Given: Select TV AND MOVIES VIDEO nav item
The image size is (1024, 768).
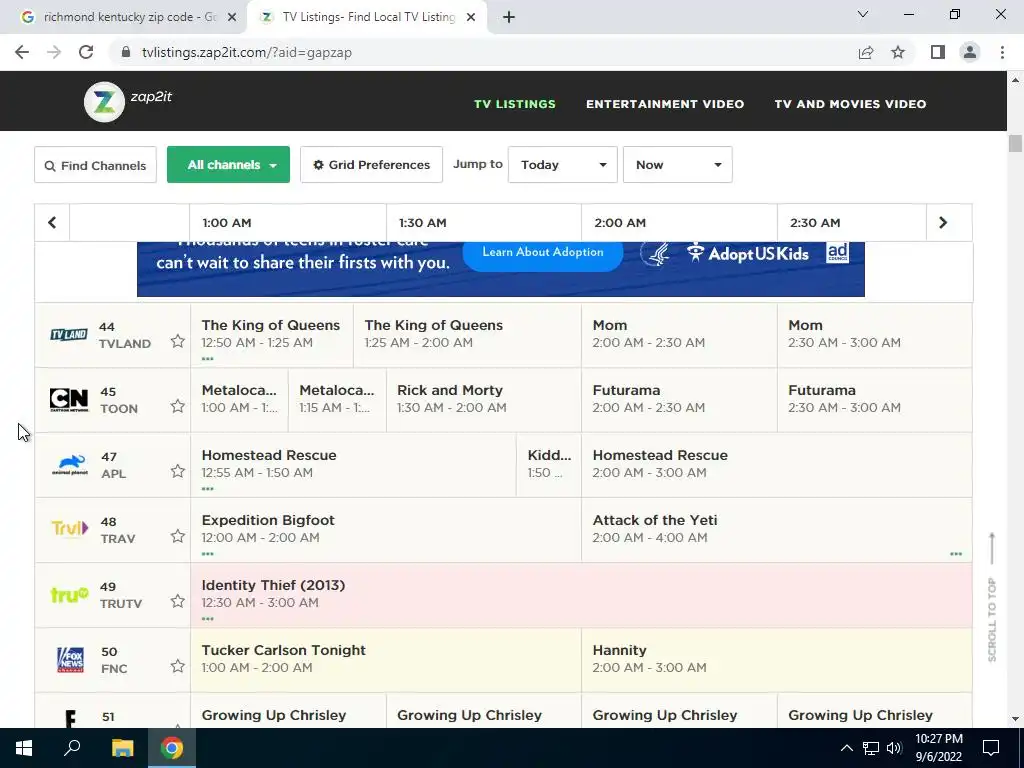Looking at the screenshot, I should tap(850, 104).
